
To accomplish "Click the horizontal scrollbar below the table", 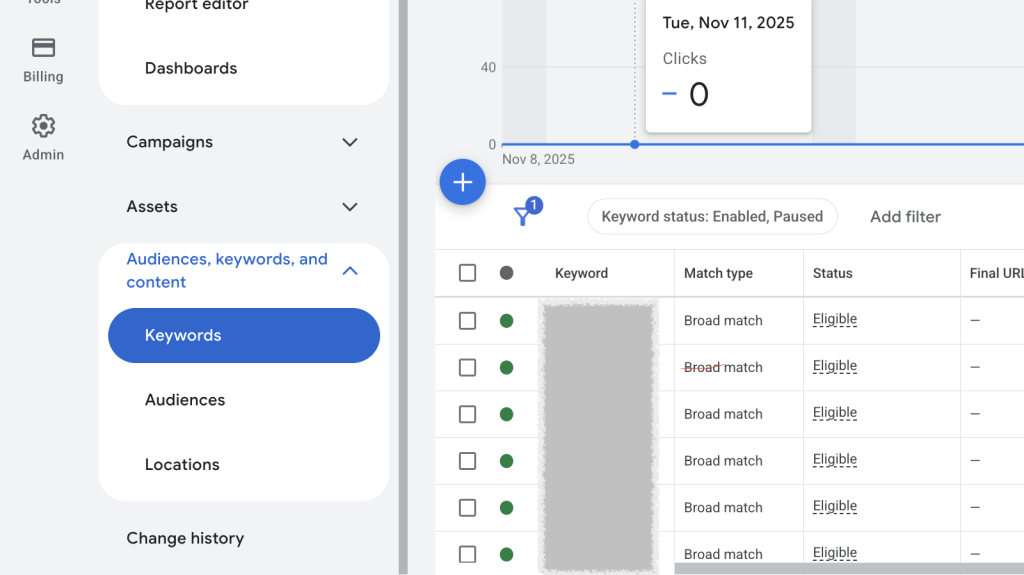I will point(848,568).
